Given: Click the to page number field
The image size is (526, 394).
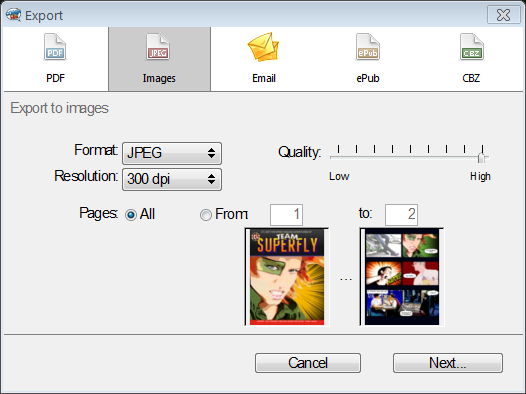Looking at the screenshot, I should coord(401,215).
